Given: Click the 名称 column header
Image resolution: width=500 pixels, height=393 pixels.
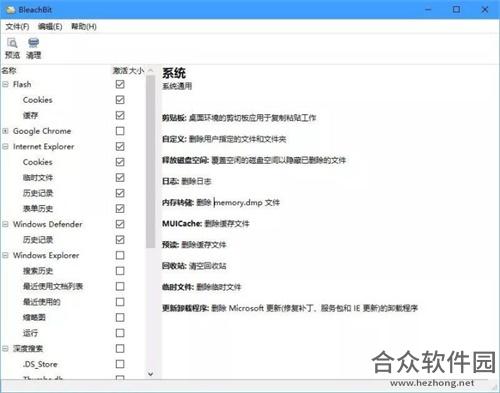Looking at the screenshot, I should [x=9, y=71].
